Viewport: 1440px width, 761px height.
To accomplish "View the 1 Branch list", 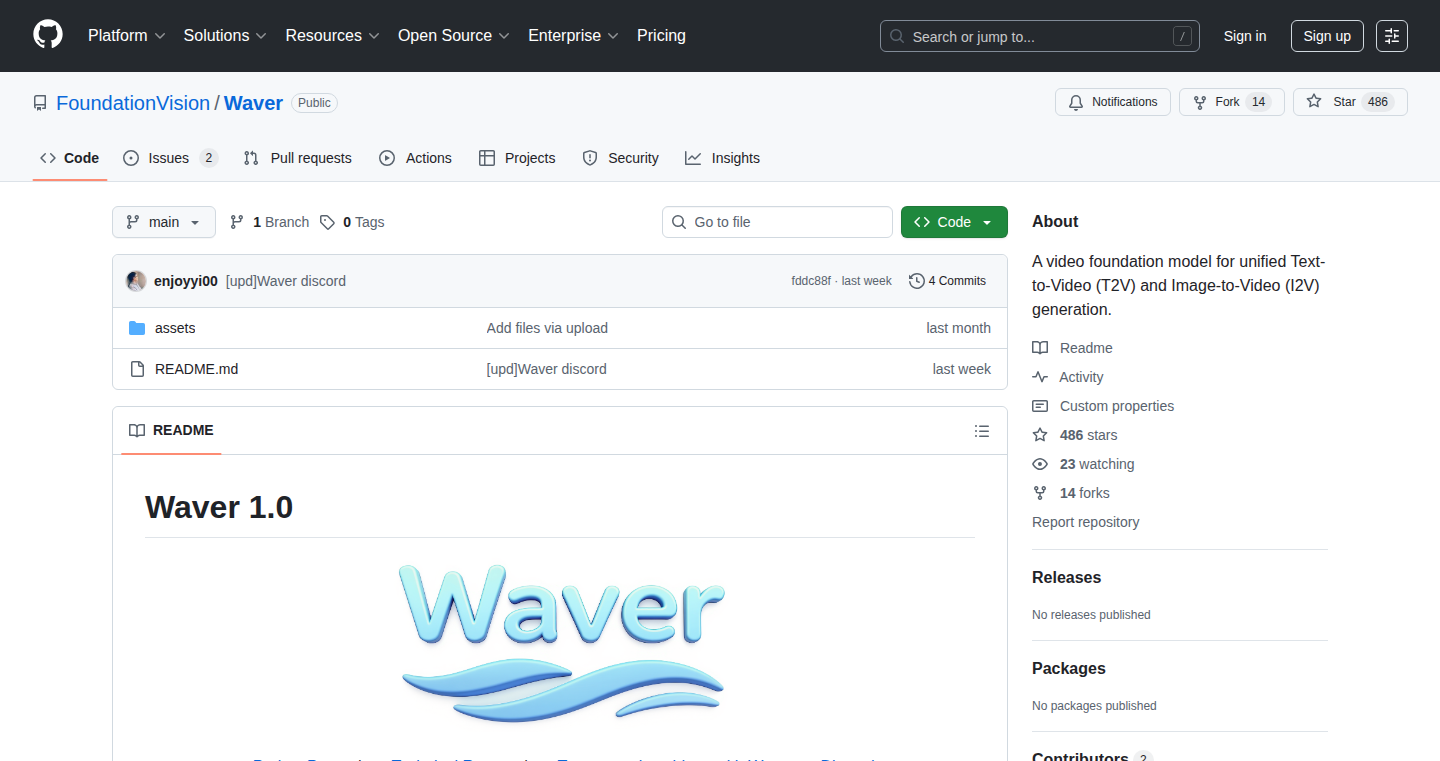I will [269, 222].
